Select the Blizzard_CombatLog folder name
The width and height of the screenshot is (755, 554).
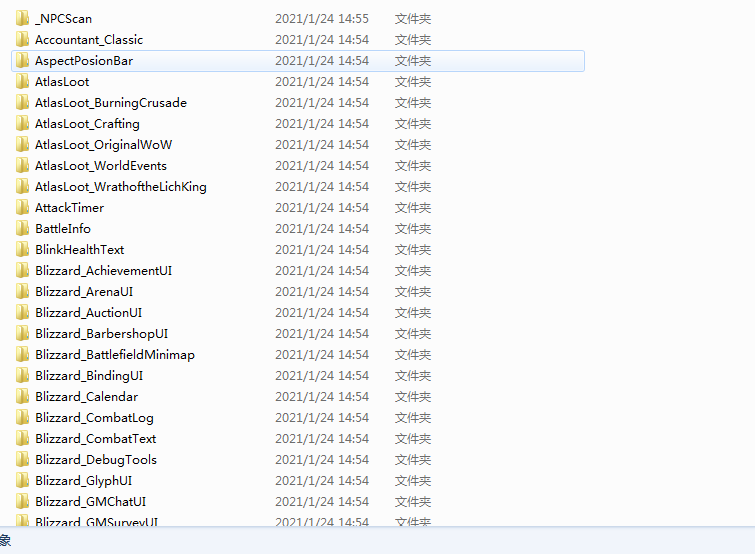tap(94, 418)
